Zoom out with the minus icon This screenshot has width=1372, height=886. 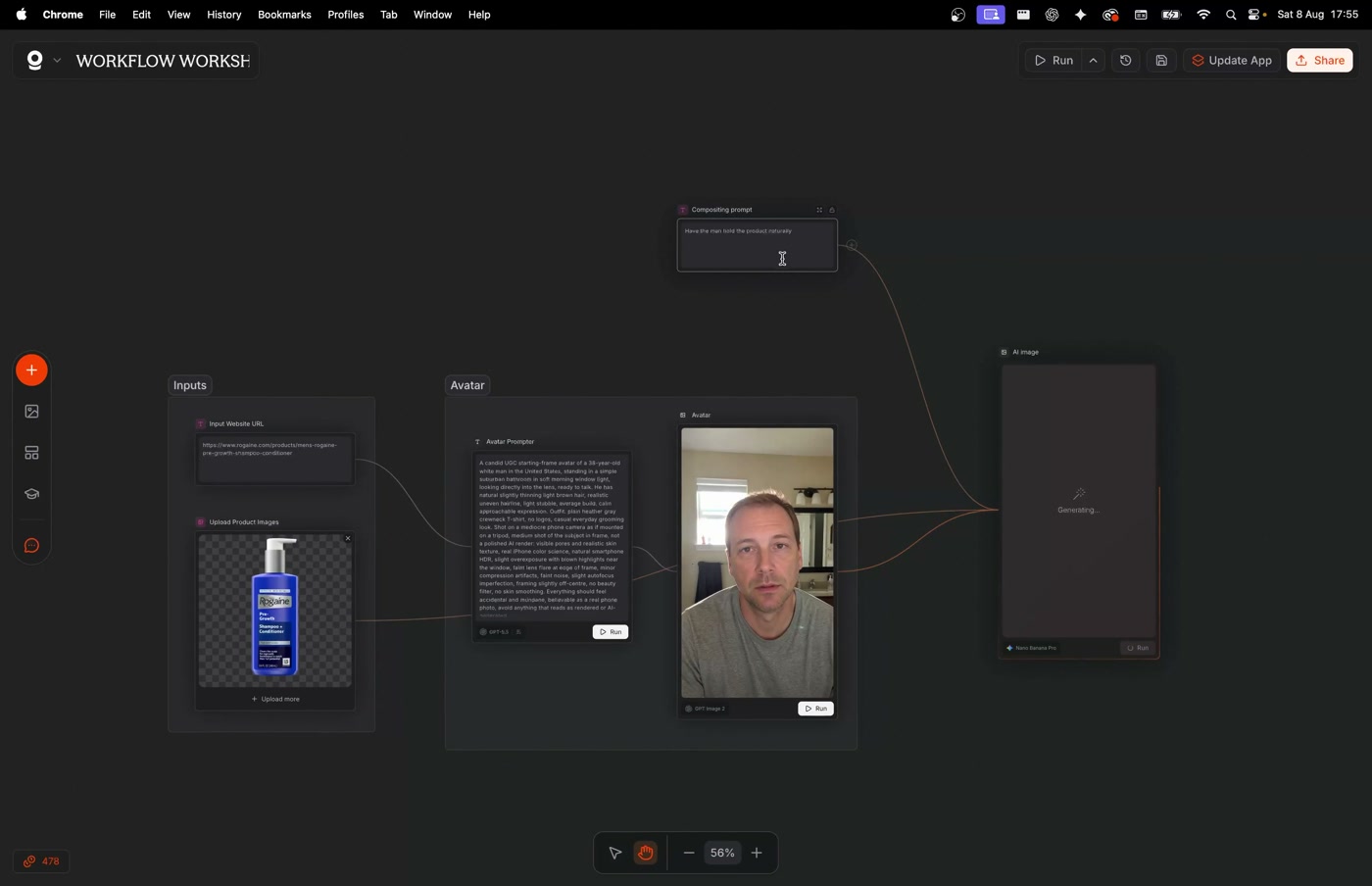tap(689, 853)
